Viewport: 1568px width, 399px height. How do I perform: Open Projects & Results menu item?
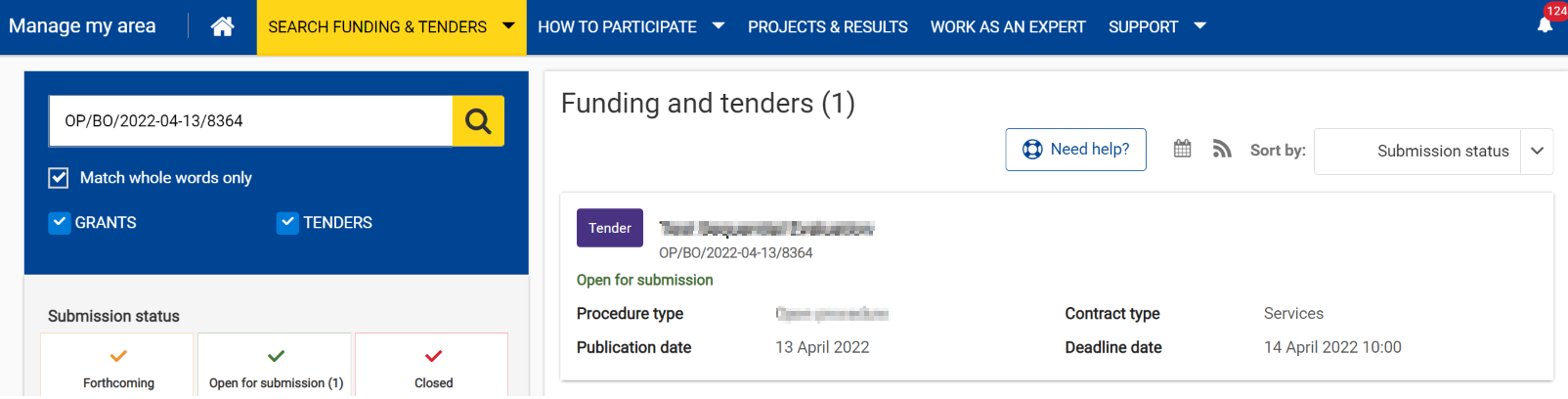827,26
